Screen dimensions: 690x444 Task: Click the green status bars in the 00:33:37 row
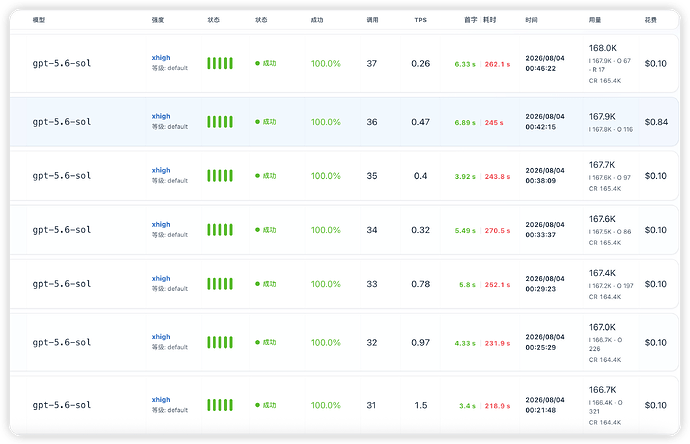(220, 230)
